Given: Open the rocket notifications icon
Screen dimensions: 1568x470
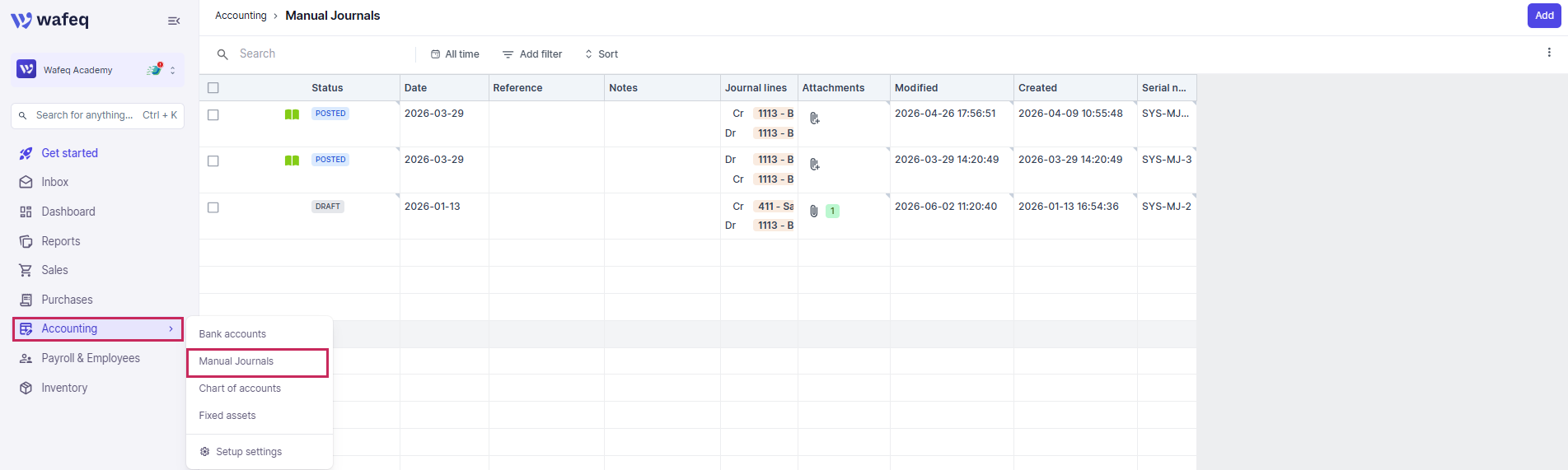Looking at the screenshot, I should [x=154, y=69].
